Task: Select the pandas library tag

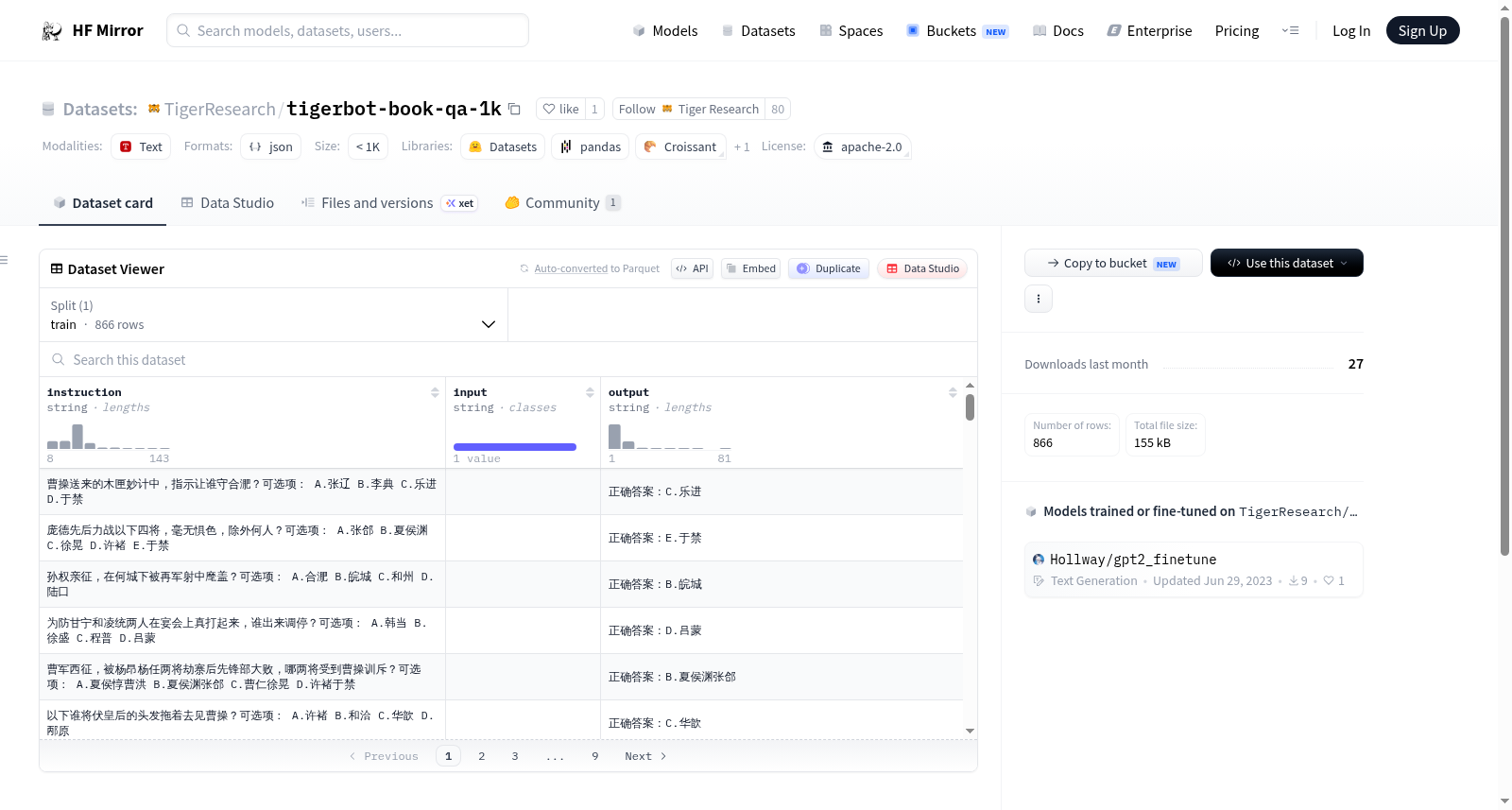Action: [591, 146]
